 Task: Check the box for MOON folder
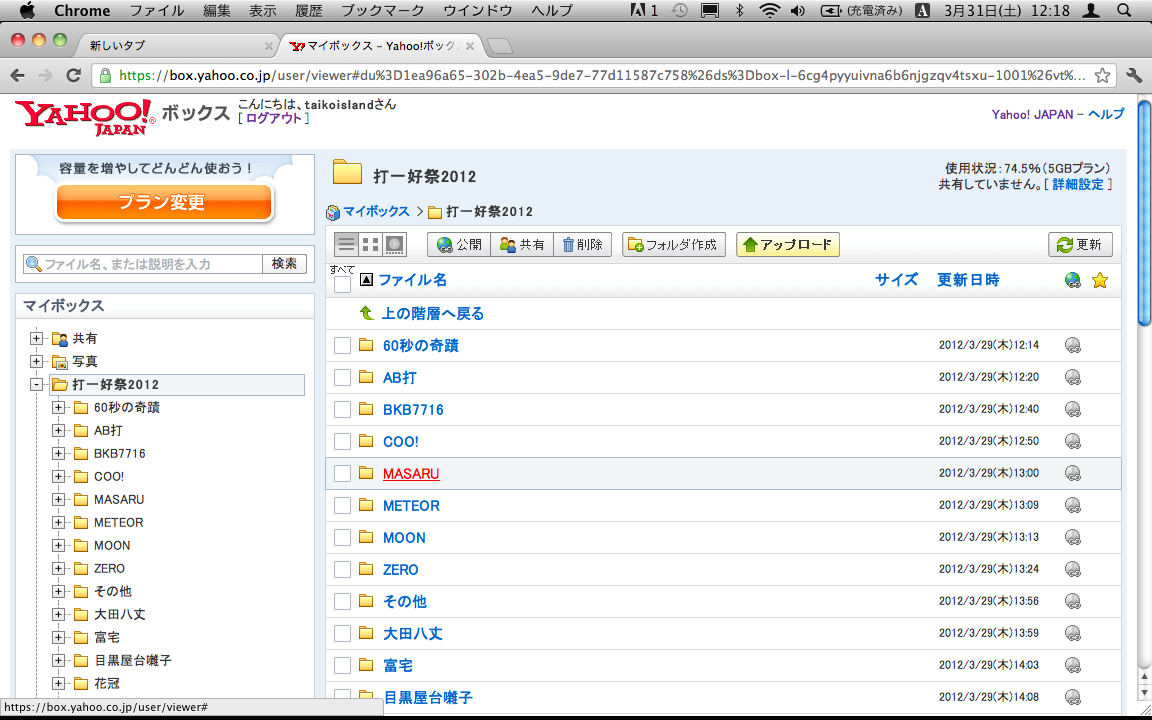click(342, 537)
